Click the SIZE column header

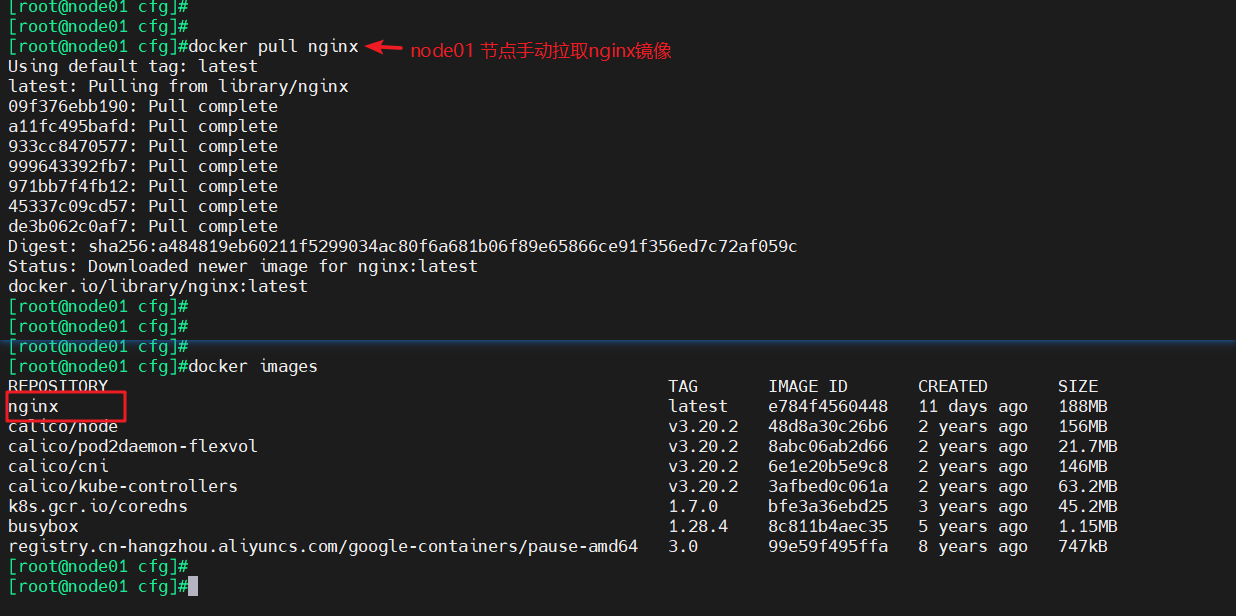tap(1078, 386)
